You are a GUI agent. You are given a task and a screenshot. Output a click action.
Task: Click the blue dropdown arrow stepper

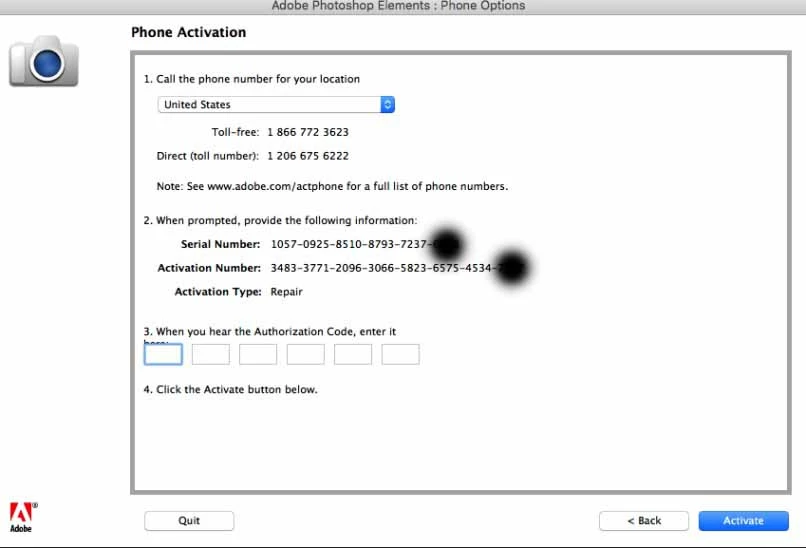click(x=388, y=105)
